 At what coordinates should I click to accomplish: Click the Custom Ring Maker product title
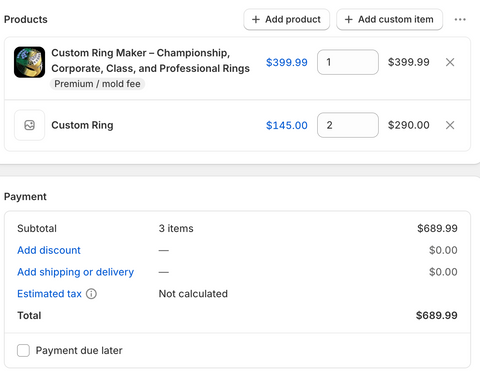(150, 61)
